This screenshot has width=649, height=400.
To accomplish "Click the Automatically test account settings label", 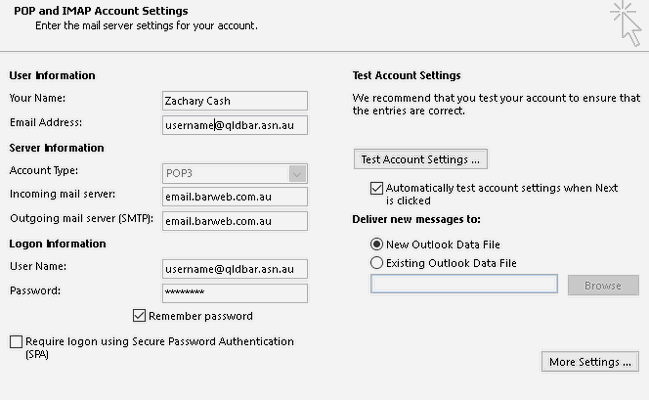I will pyautogui.click(x=502, y=194).
